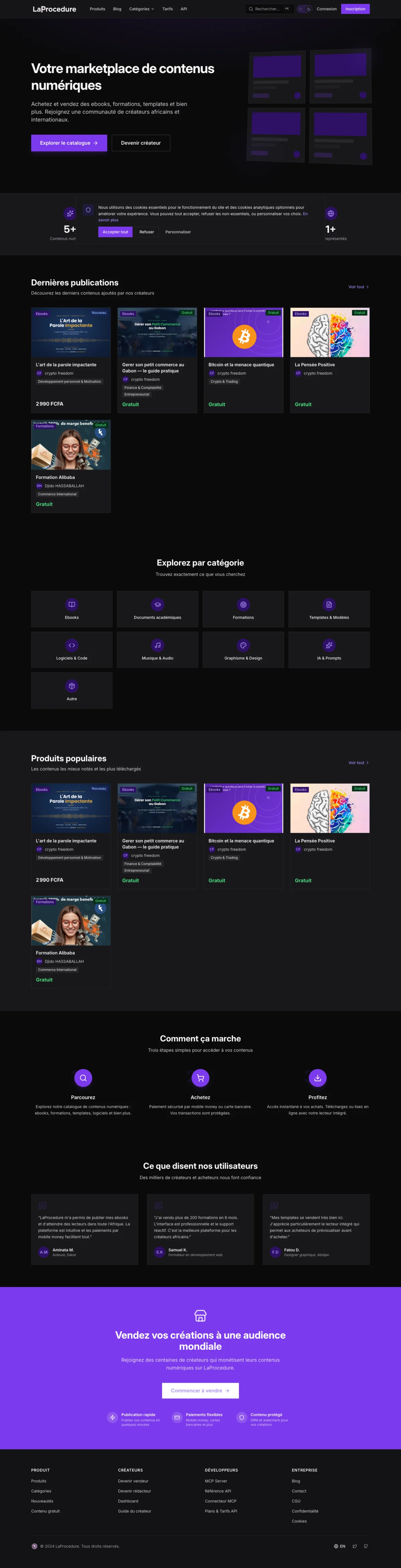Click the sparkle icon above 5+ stat
The width and height of the screenshot is (401, 1568).
tap(70, 214)
